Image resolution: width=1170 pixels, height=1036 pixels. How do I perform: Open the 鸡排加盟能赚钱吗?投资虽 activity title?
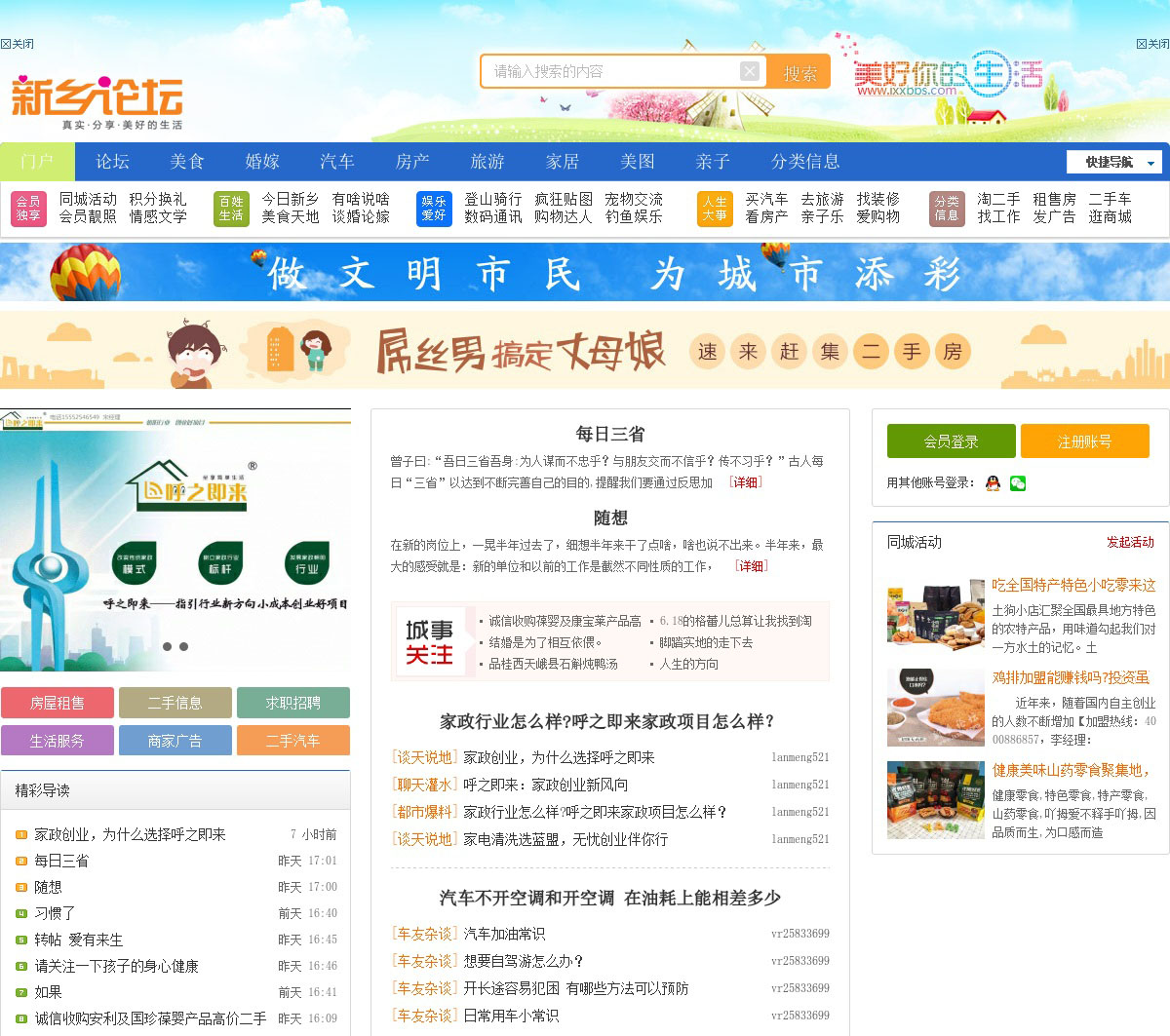pyautogui.click(x=1071, y=677)
